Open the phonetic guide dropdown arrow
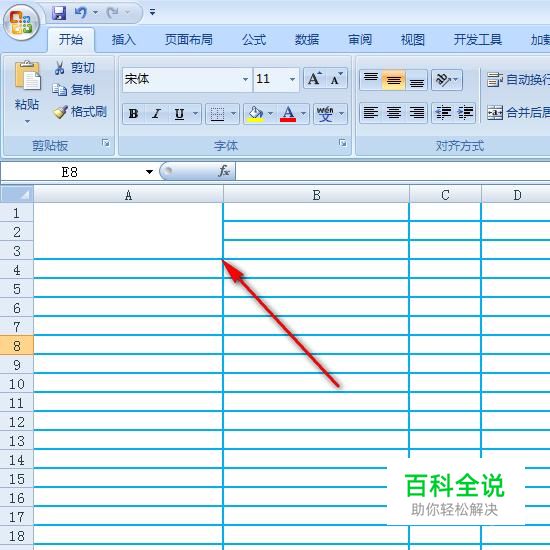550x550 pixels. pyautogui.click(x=342, y=114)
